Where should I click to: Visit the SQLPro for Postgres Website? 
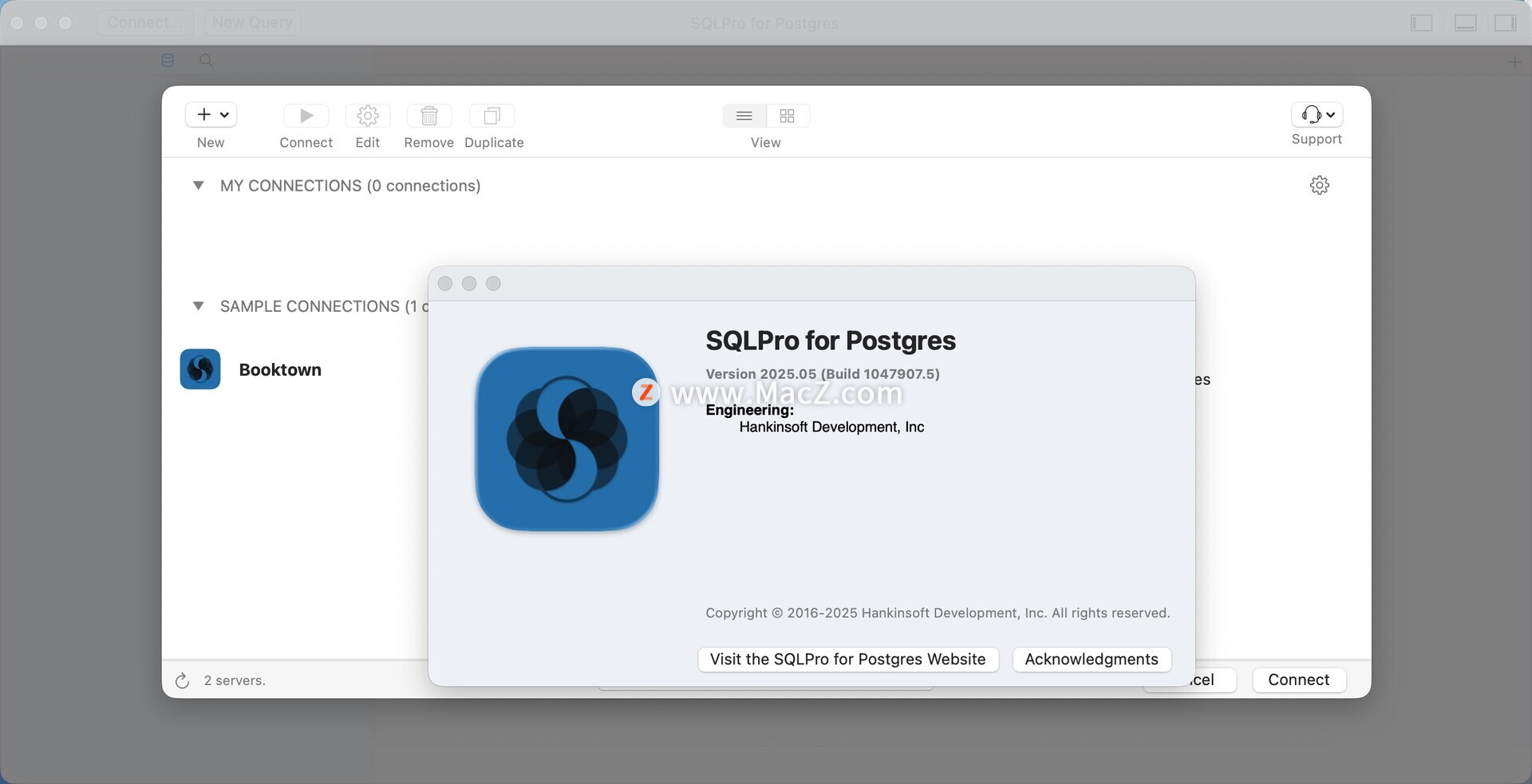tap(848, 660)
